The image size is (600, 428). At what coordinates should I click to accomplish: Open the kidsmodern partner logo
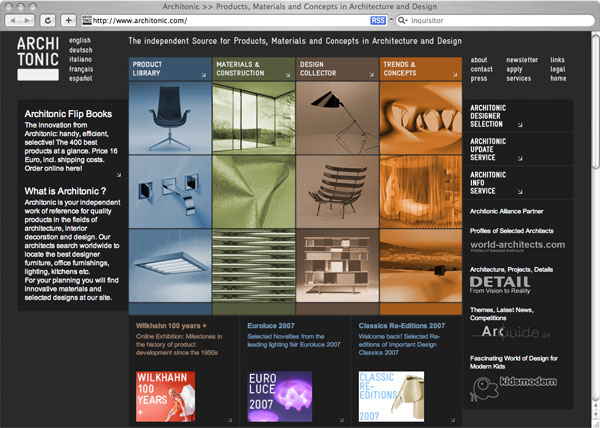tap(513, 388)
